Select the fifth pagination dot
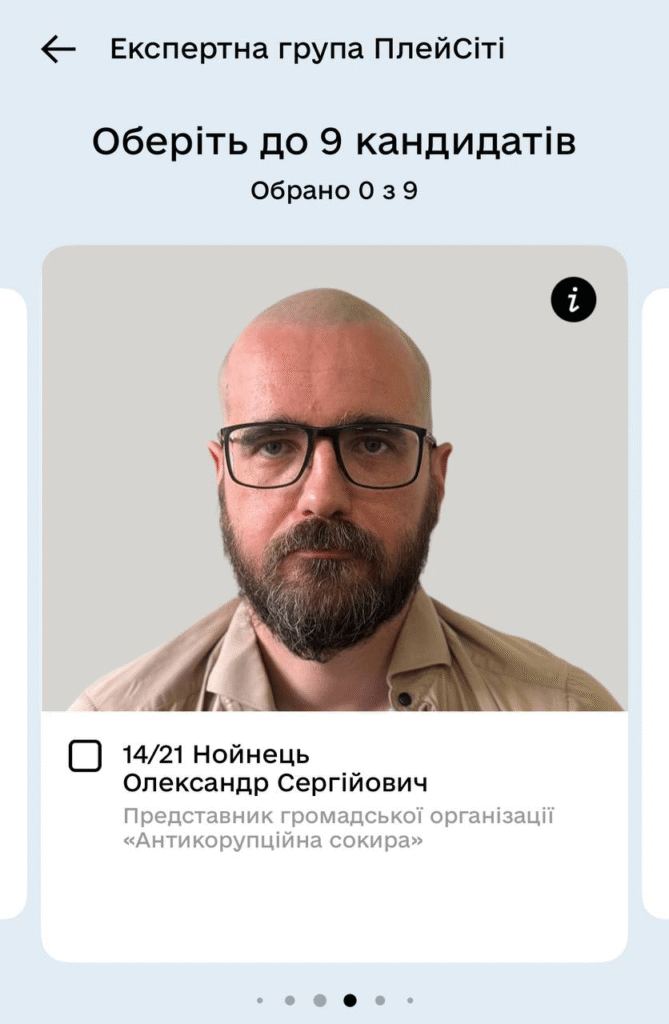This screenshot has width=669, height=1024. [x=380, y=1000]
